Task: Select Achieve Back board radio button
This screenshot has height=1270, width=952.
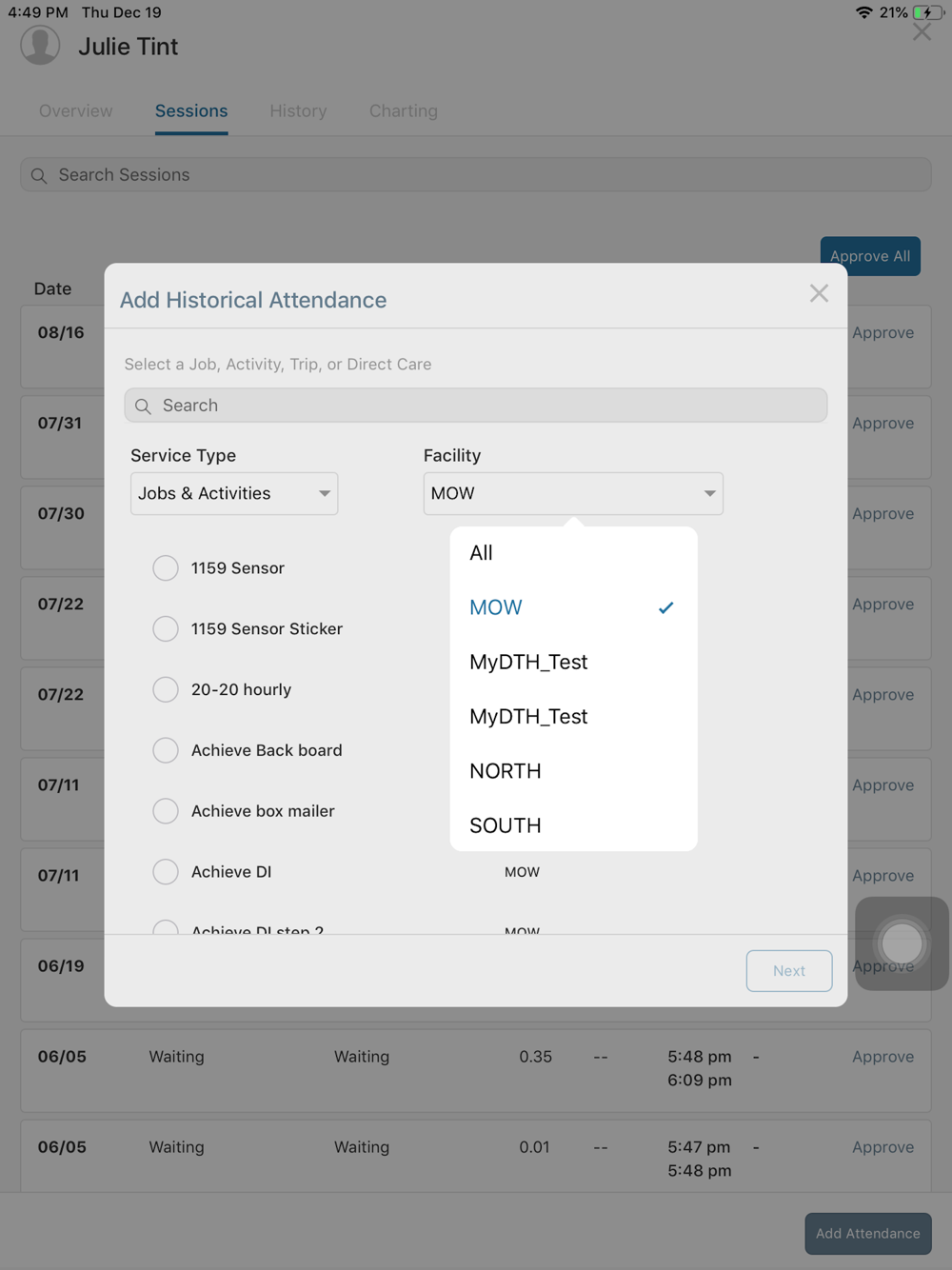Action: point(166,750)
